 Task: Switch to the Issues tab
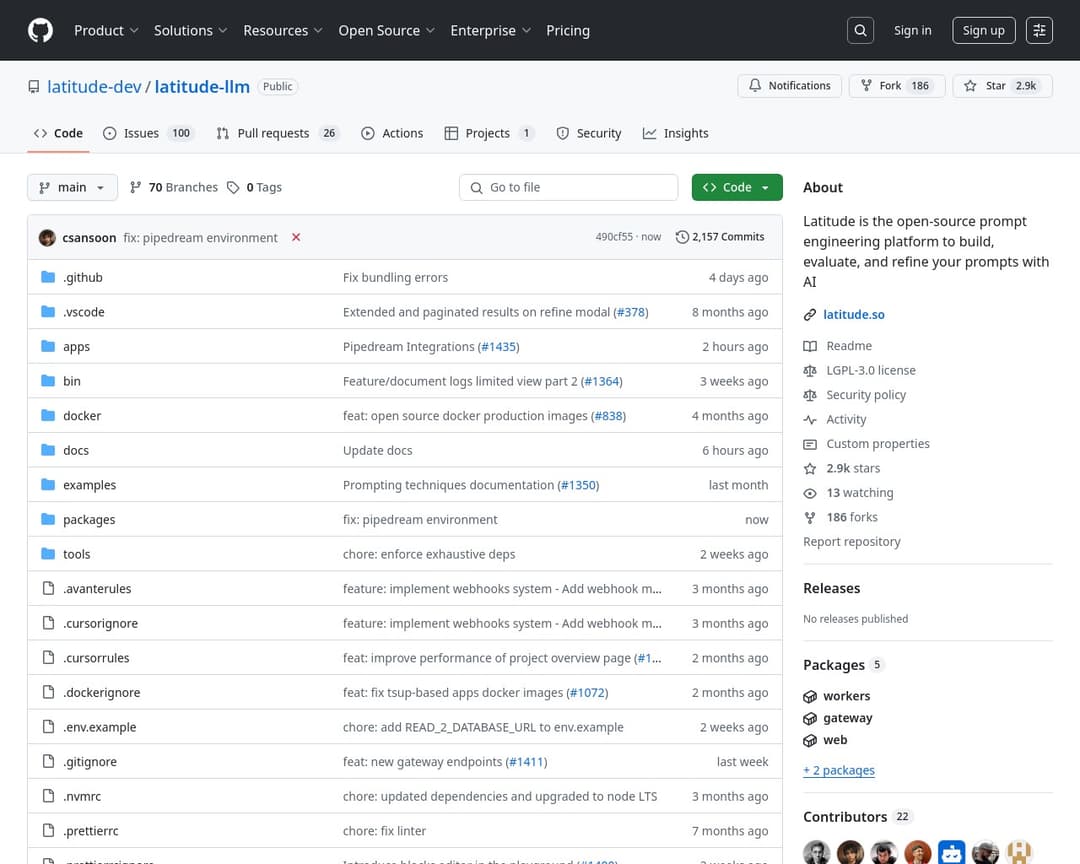point(148,133)
